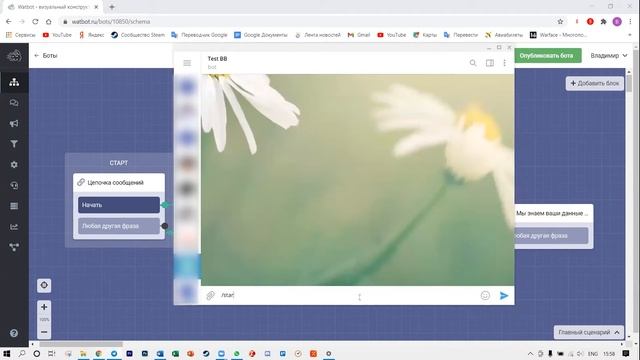This screenshot has width=640, height=360.
Task: Open Telegram chat three-dot menu
Action: coord(504,63)
